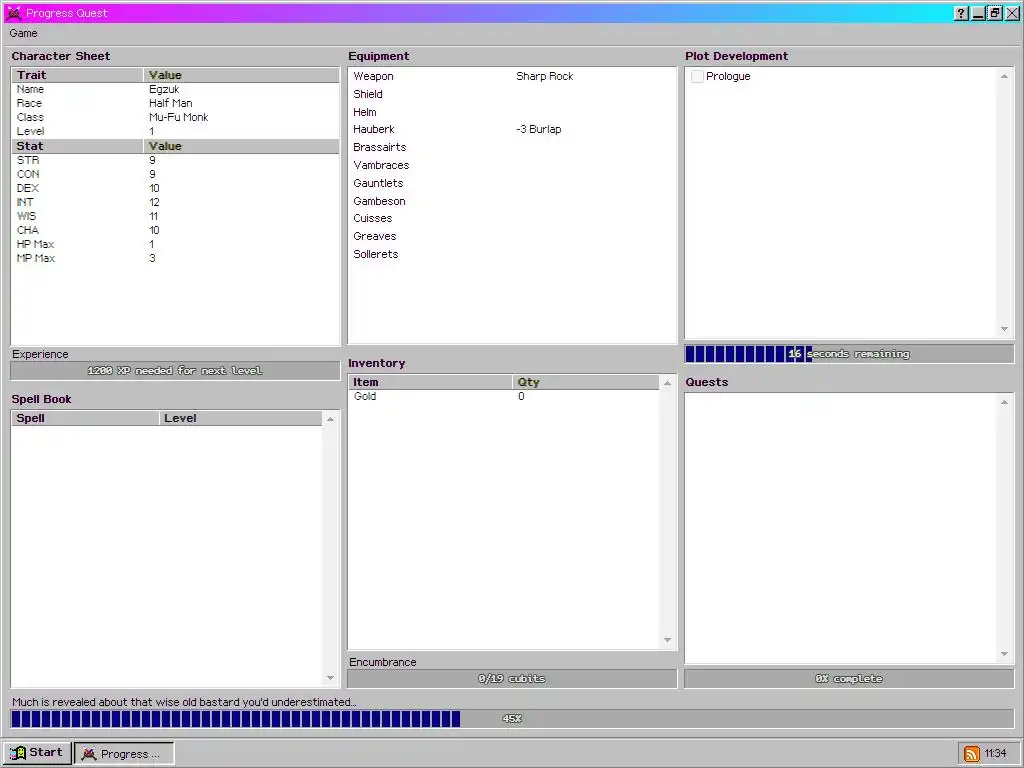Select the Shield equipment row
Viewport: 1024px width, 768px height.
(x=512, y=94)
